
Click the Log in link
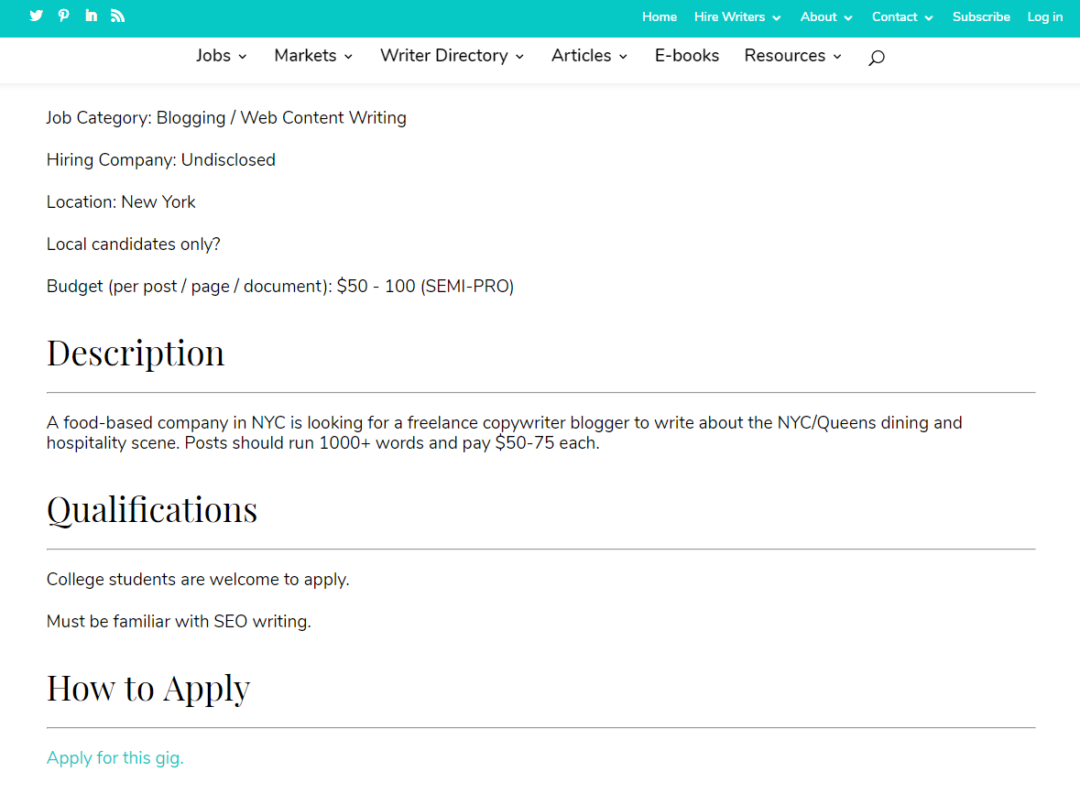coord(1044,17)
